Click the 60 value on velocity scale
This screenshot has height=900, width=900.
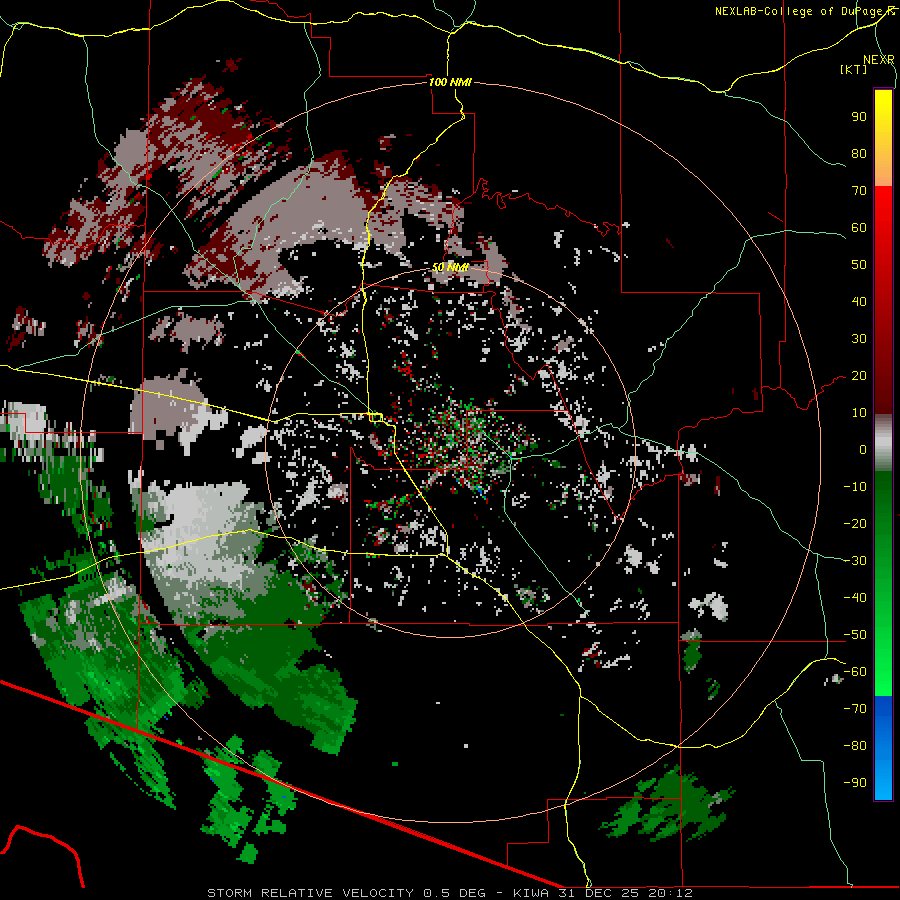859,227
